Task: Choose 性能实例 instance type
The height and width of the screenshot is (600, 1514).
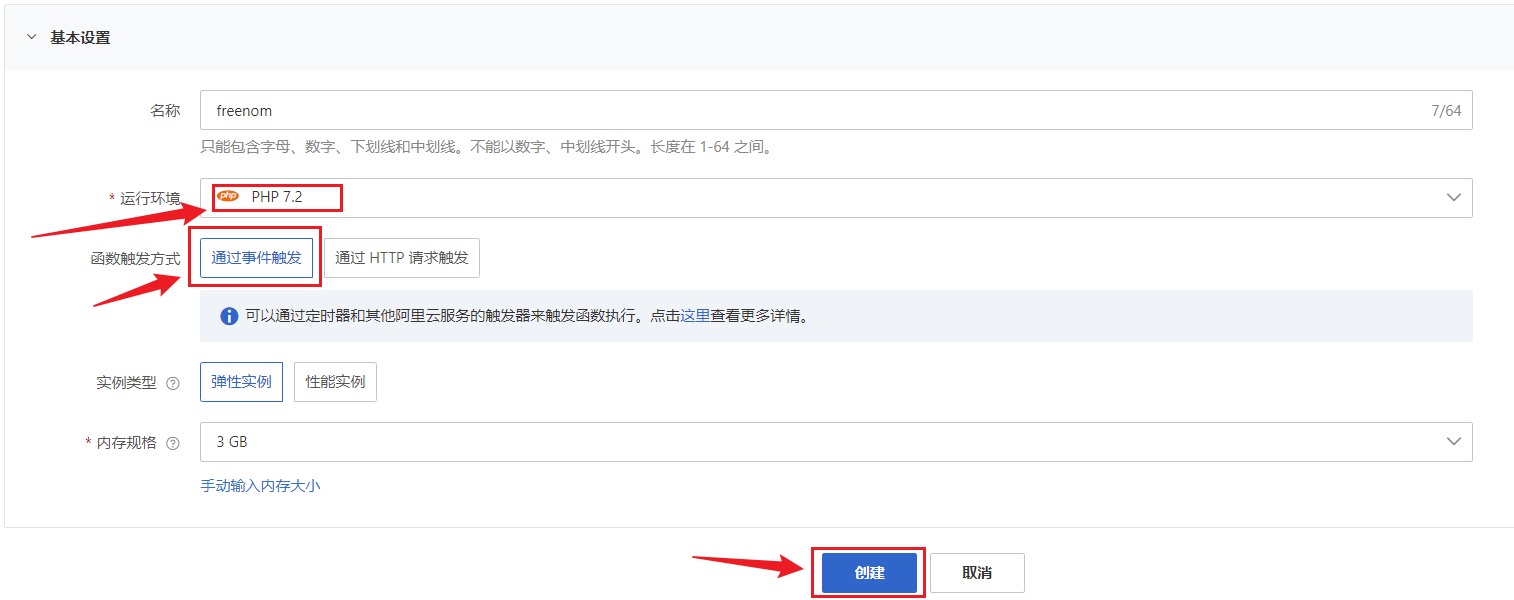Action: click(335, 382)
